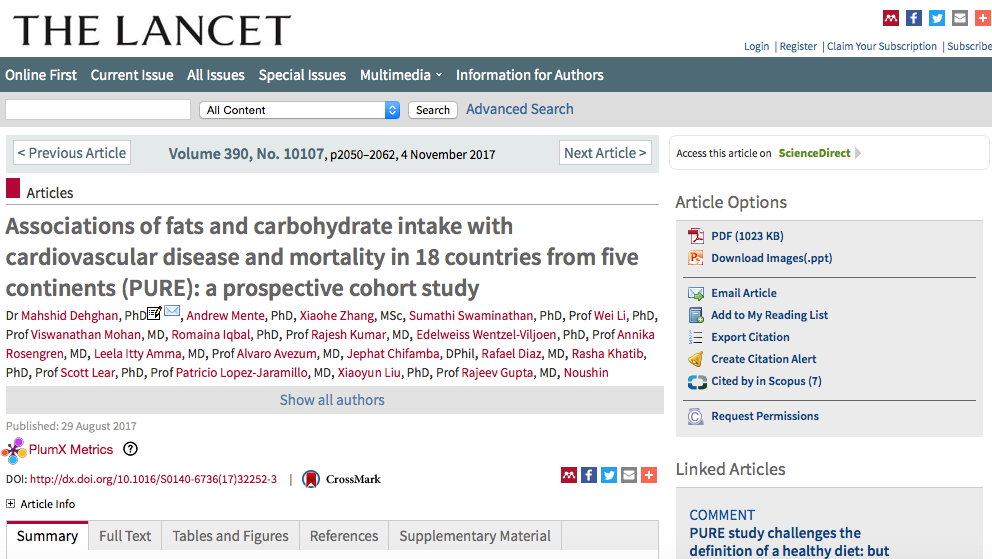Open the article DOI link
Image resolution: width=992 pixels, height=559 pixels.
[153, 479]
